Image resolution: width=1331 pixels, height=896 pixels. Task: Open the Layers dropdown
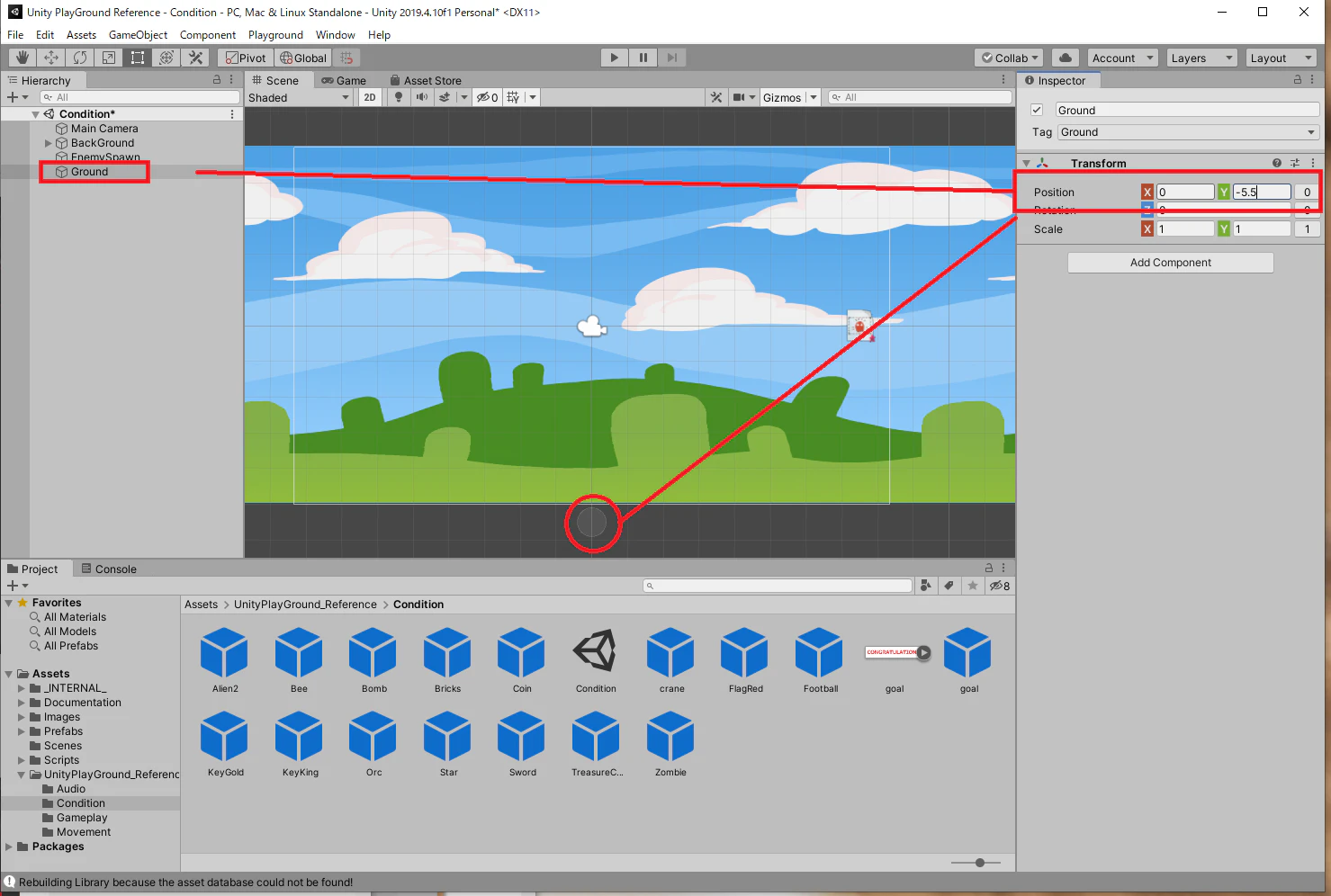point(1202,58)
